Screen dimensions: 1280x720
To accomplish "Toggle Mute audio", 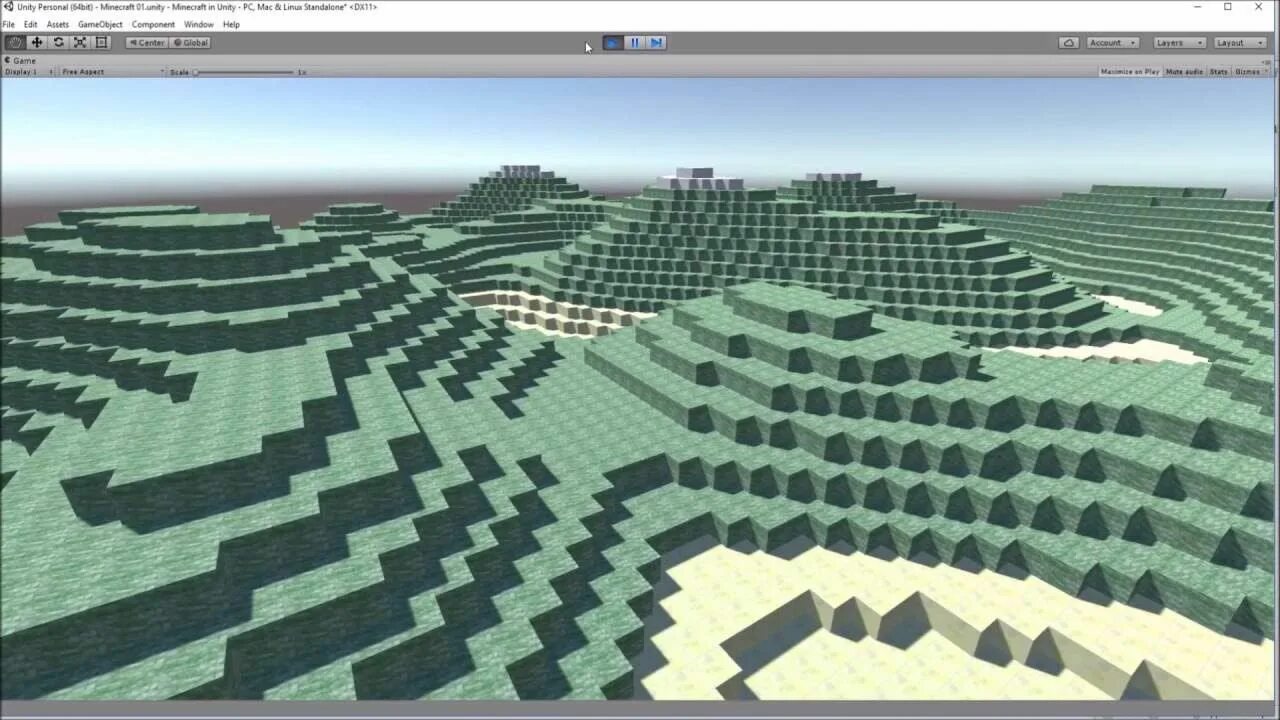I will pyautogui.click(x=1184, y=72).
